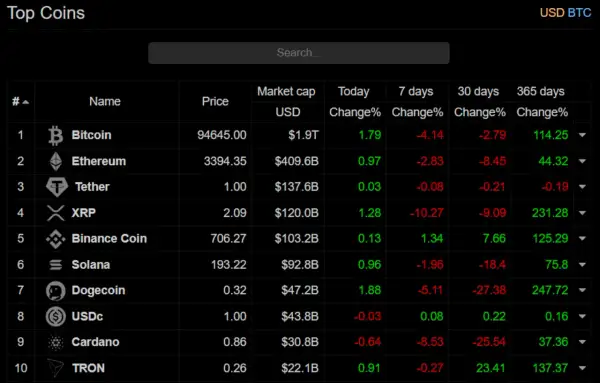Click TRON 30 days change 23.41

pyautogui.click(x=491, y=368)
